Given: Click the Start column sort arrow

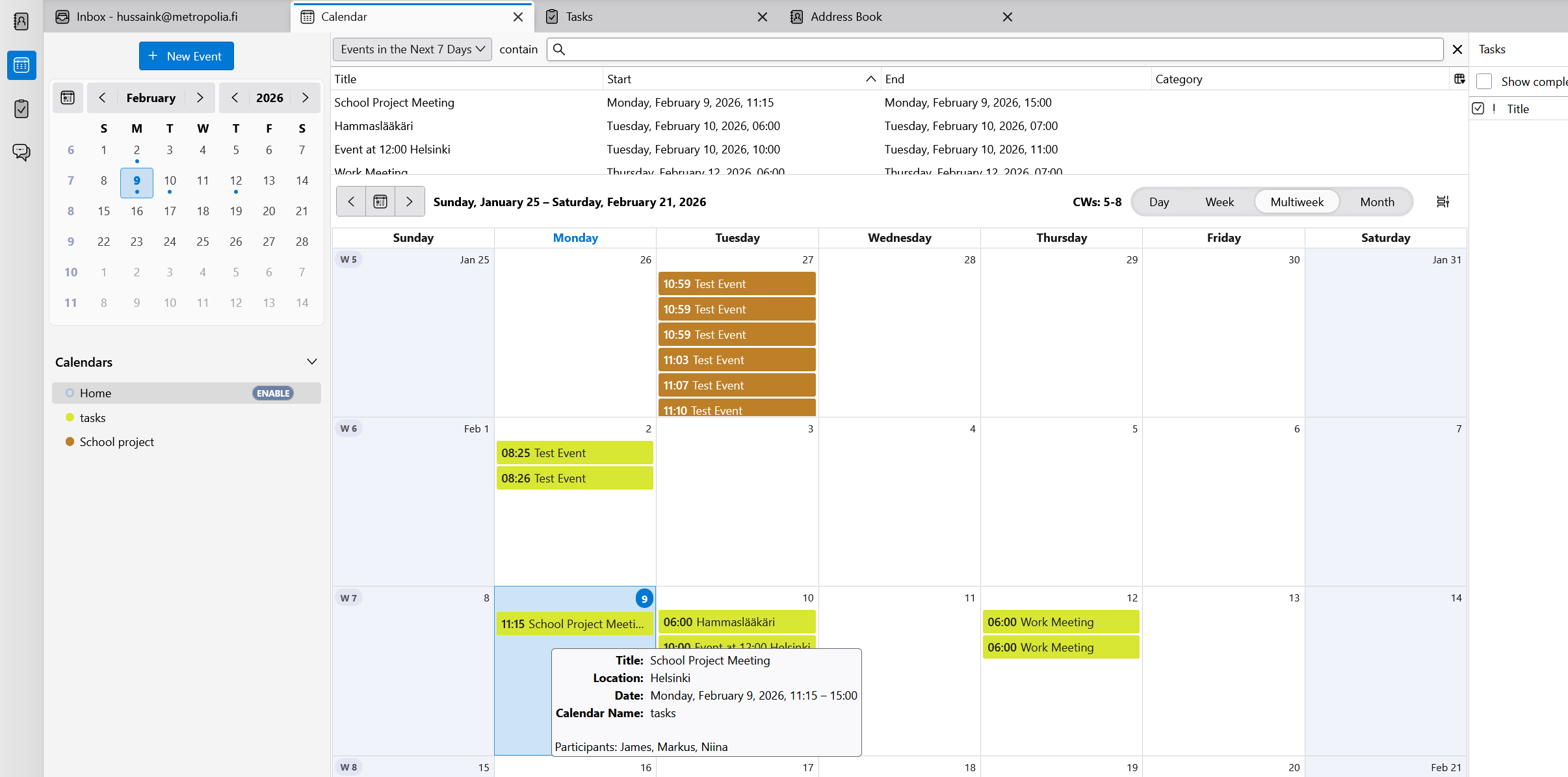Looking at the screenshot, I should point(870,79).
